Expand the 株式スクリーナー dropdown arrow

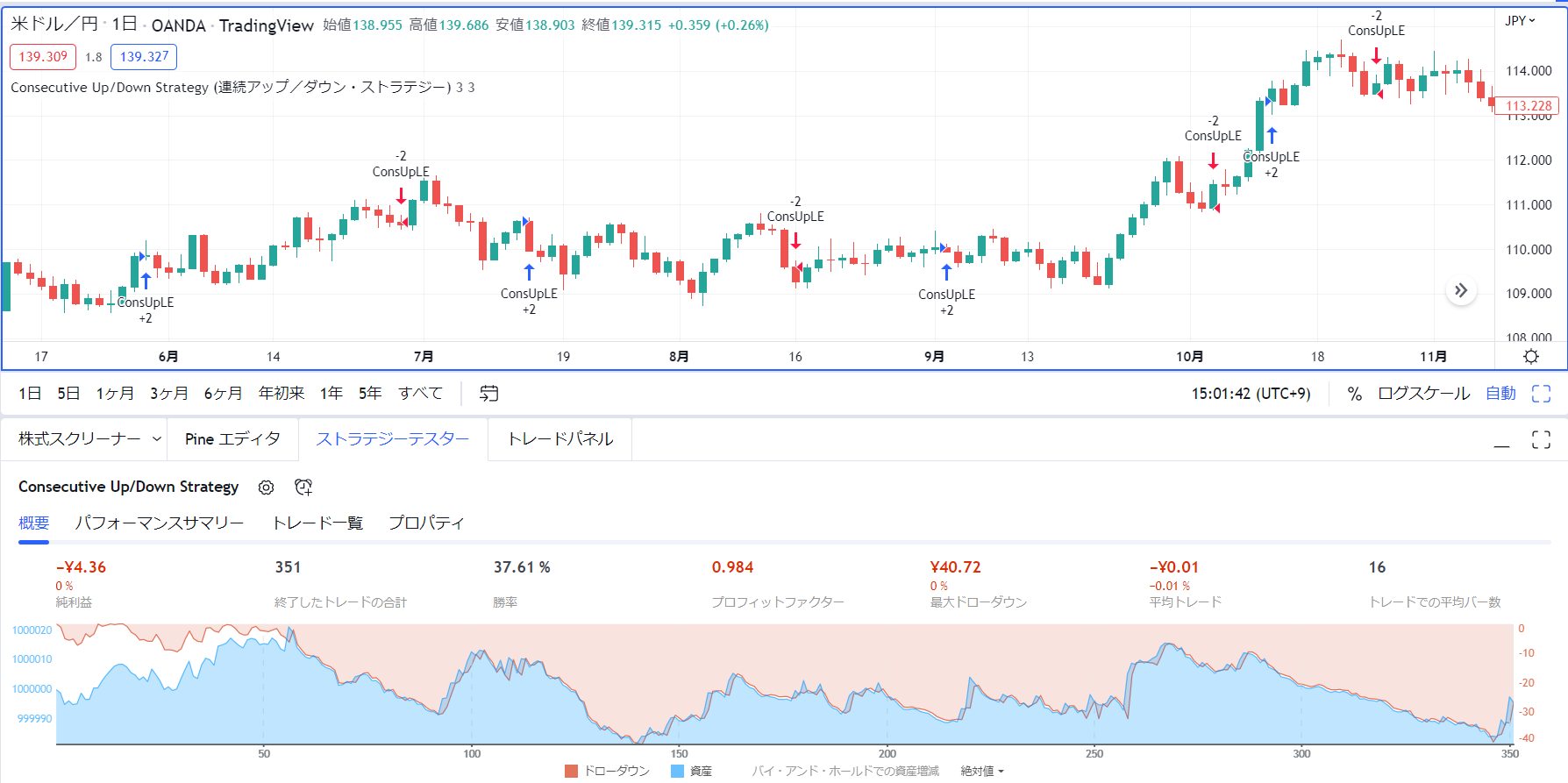[157, 439]
